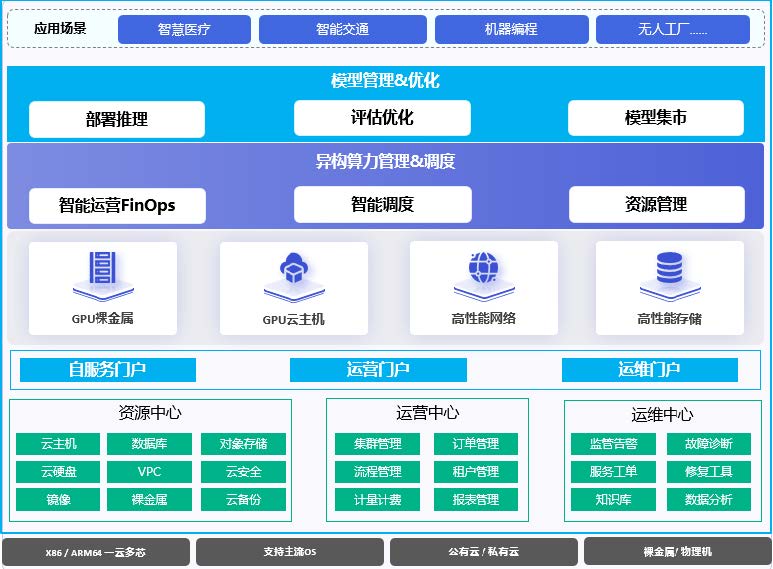
Task: Click the 评估优化 box
Action: coord(381,118)
